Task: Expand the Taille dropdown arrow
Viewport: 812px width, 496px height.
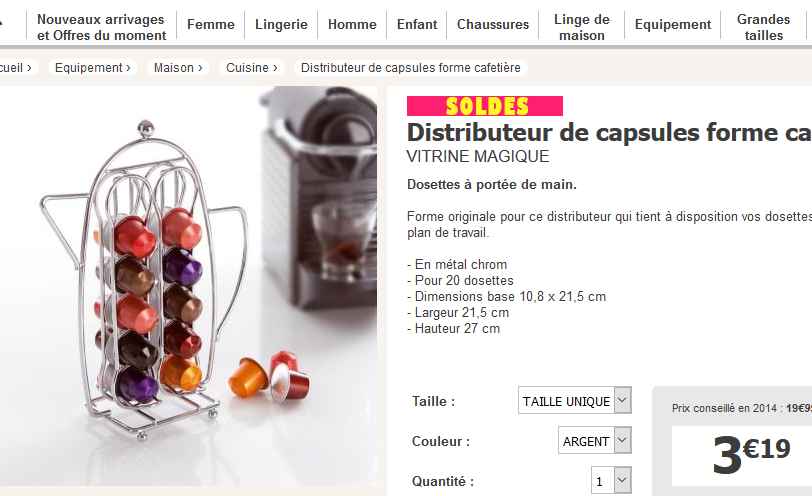Action: [622, 400]
